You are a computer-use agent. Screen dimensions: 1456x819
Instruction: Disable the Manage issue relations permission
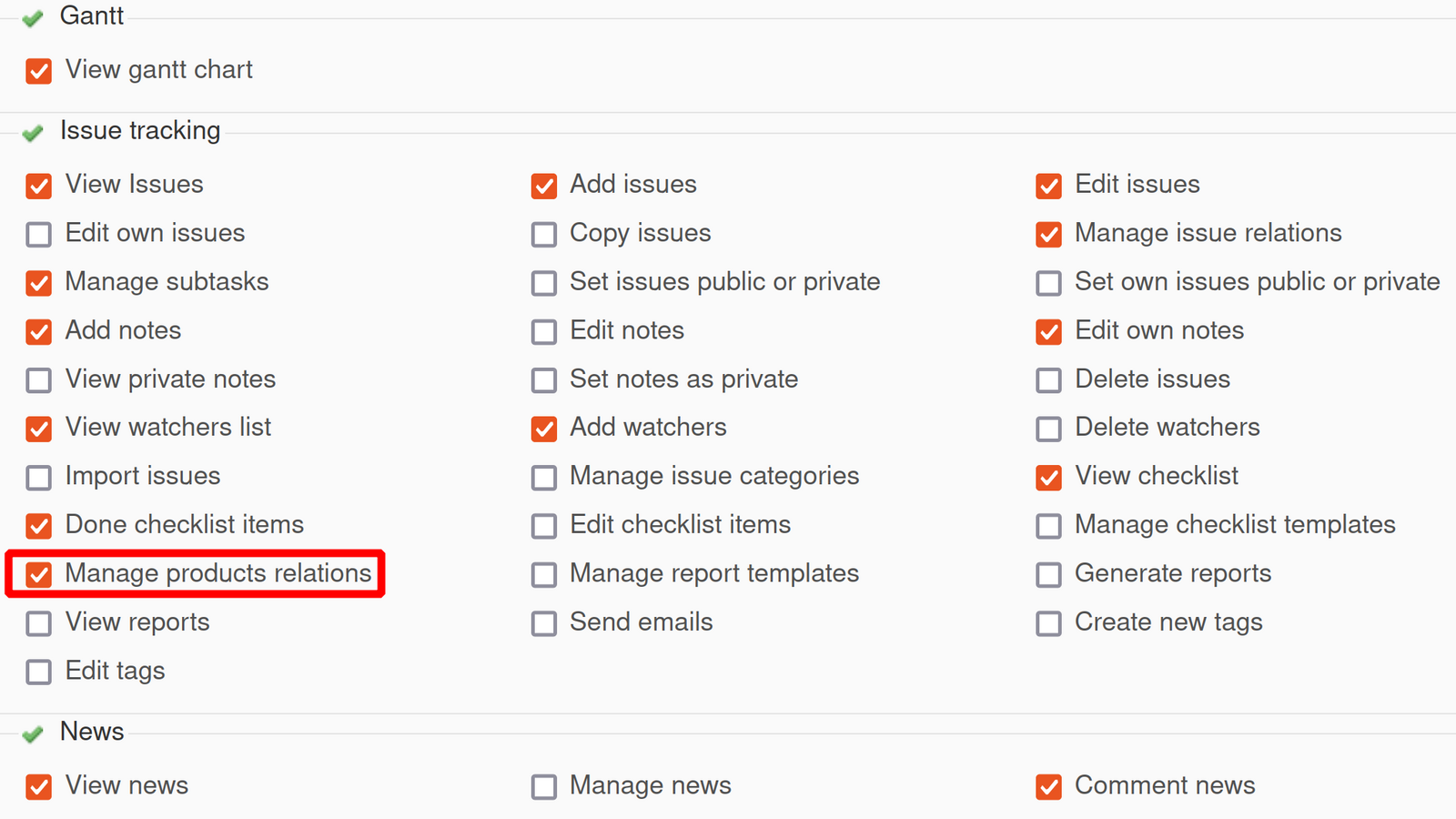(1048, 234)
